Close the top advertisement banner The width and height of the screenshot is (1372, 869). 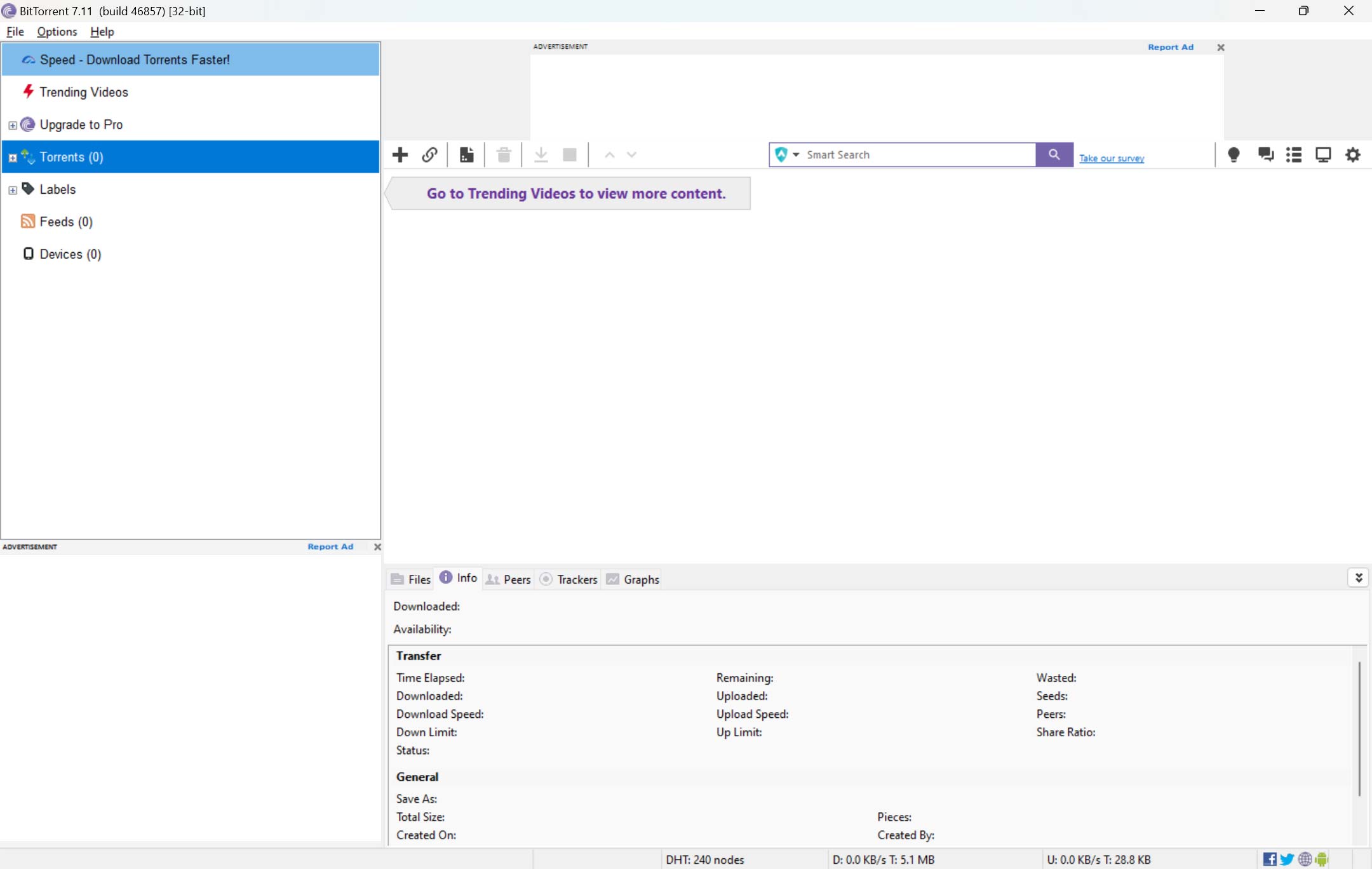(1220, 47)
